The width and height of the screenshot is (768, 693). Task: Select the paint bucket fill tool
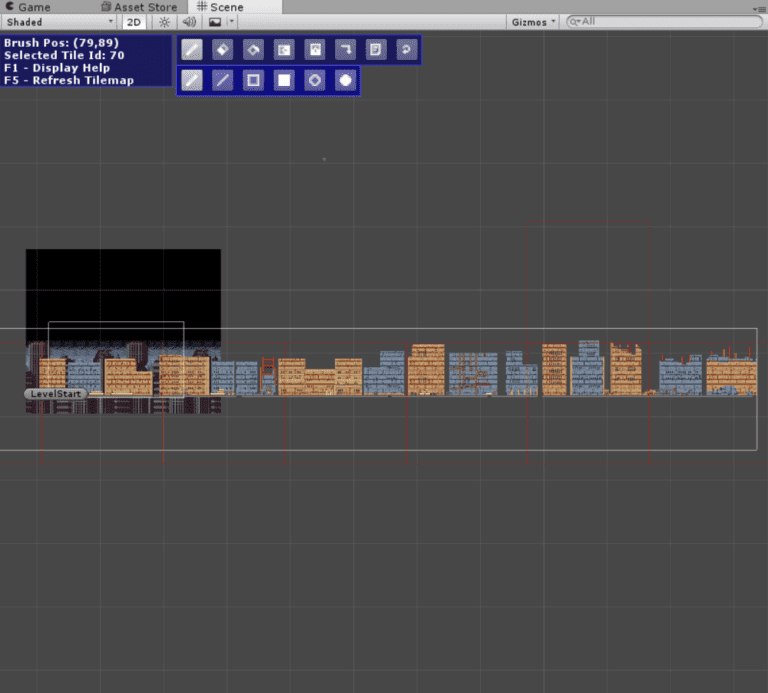[254, 49]
